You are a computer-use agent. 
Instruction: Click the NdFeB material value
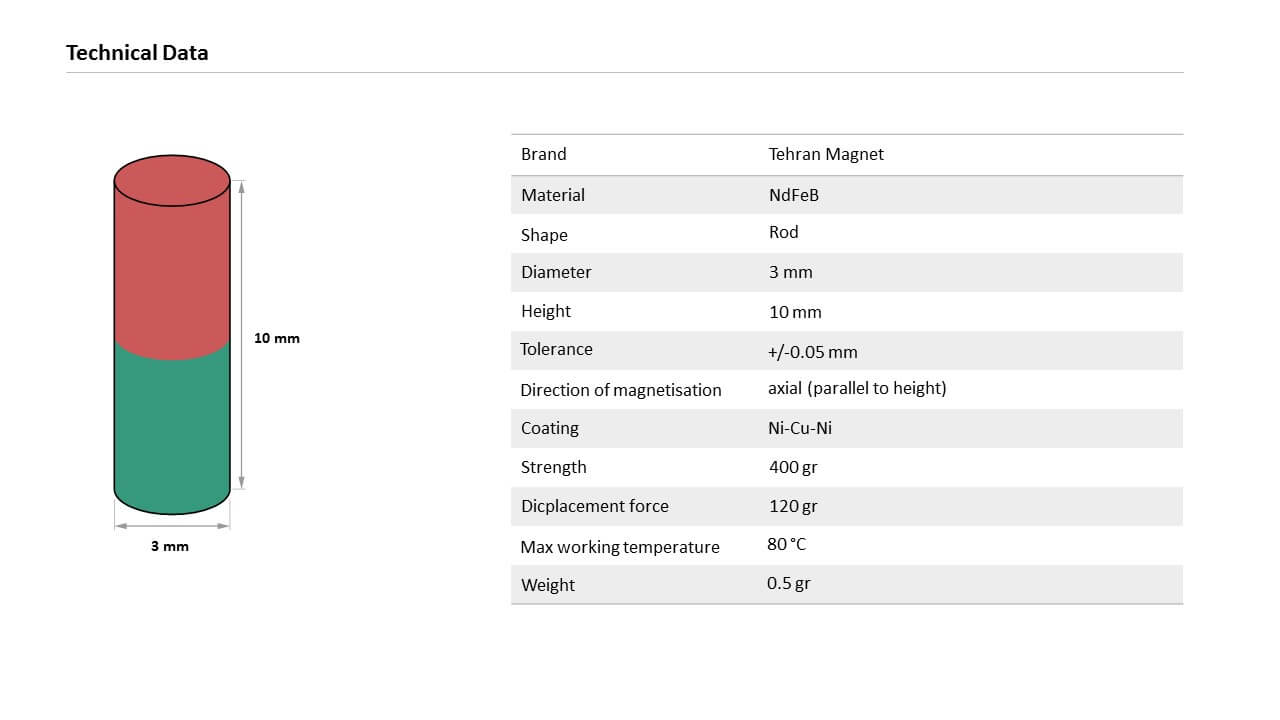pyautogui.click(x=793, y=195)
